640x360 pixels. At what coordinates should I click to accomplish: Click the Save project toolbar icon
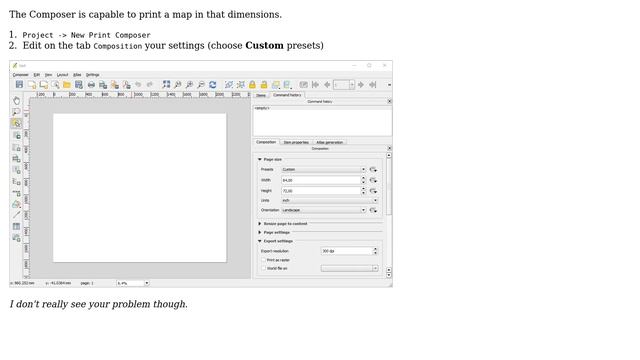(19, 84)
